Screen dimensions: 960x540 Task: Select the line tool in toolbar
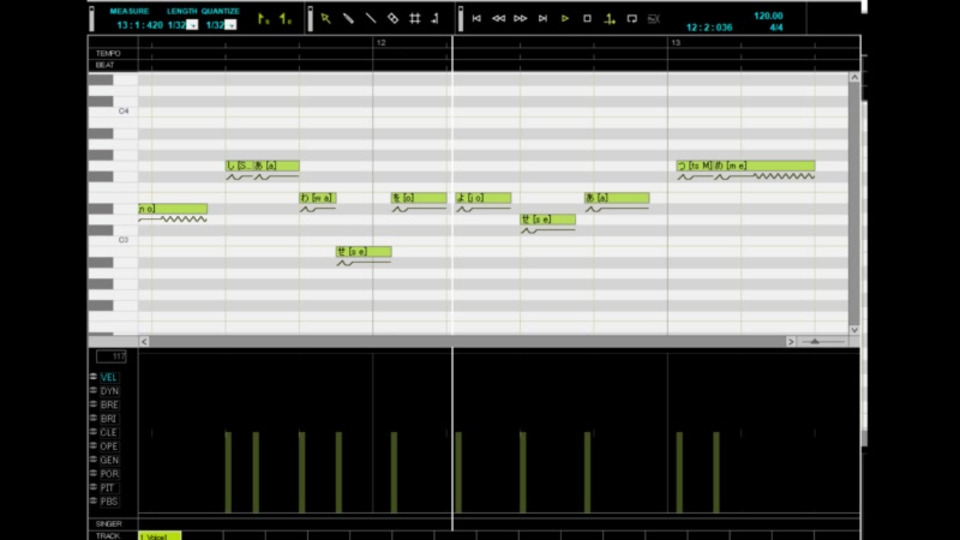click(370, 19)
